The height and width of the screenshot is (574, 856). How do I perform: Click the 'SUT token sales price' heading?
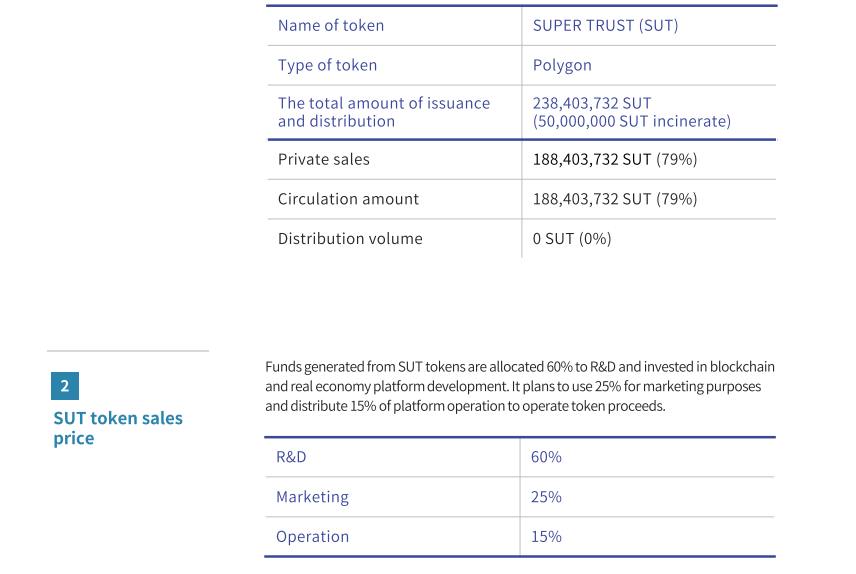118,428
